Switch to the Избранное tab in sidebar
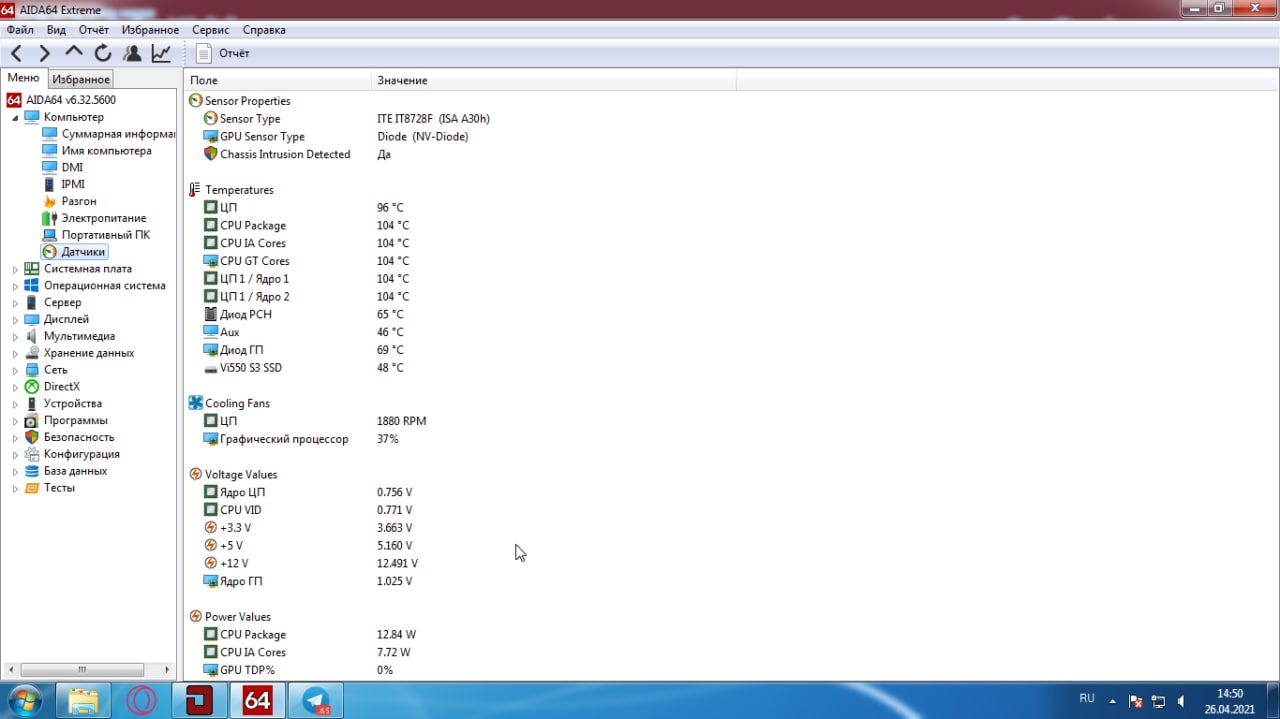1280x719 pixels. click(x=81, y=79)
